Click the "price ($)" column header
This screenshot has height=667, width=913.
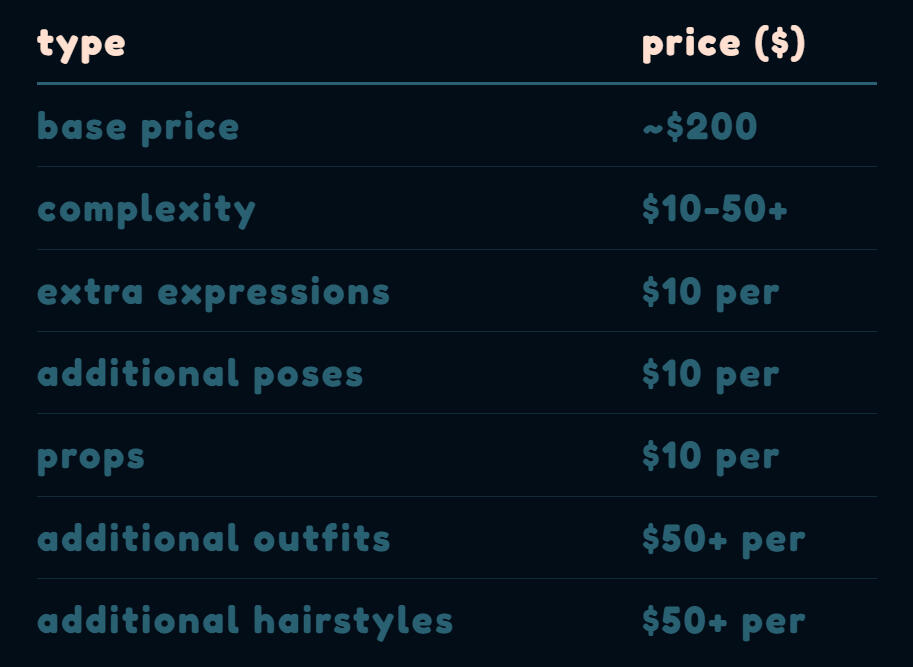pos(723,43)
